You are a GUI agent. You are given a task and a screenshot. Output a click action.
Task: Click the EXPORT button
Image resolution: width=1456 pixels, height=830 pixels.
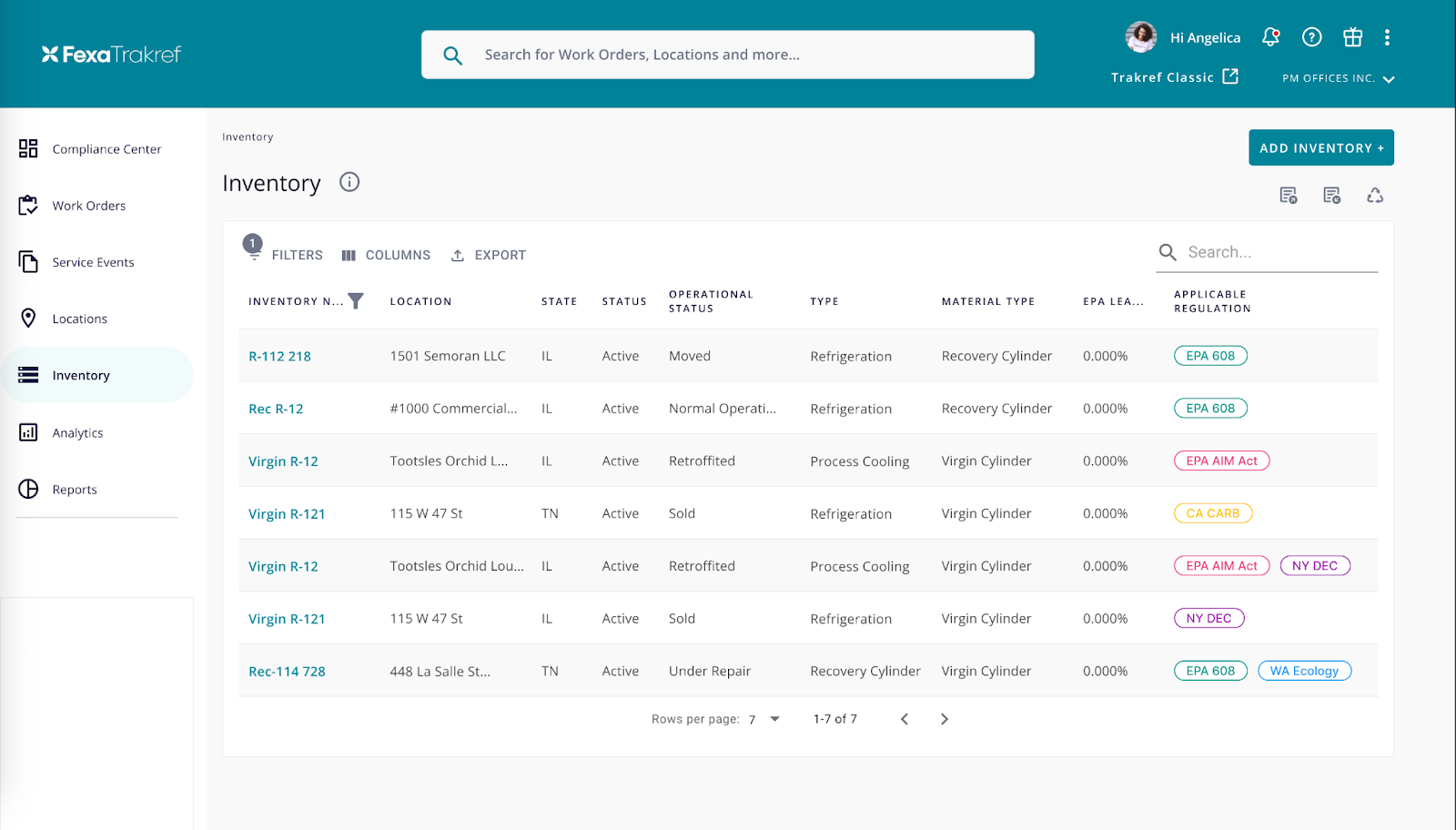pos(489,255)
